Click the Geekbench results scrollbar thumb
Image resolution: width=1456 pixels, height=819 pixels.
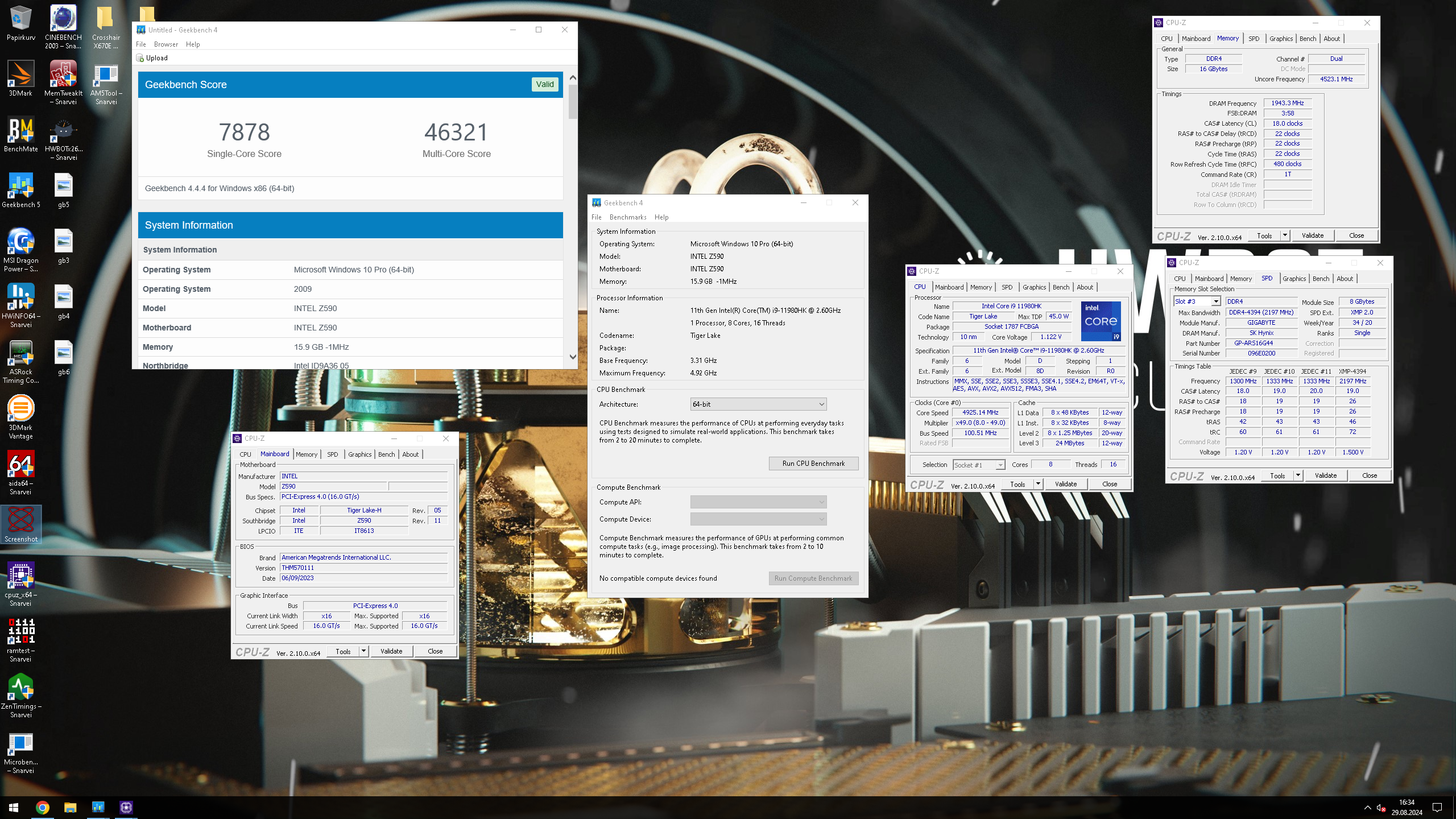pyautogui.click(x=573, y=102)
